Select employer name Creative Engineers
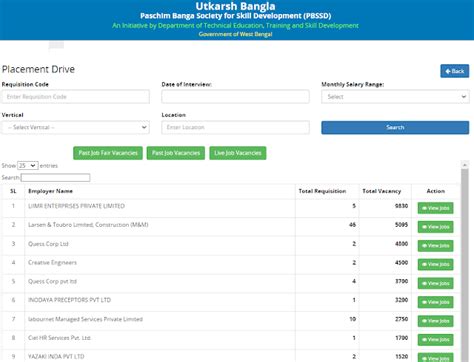Viewport: 474px width, 362px height. (x=52, y=263)
